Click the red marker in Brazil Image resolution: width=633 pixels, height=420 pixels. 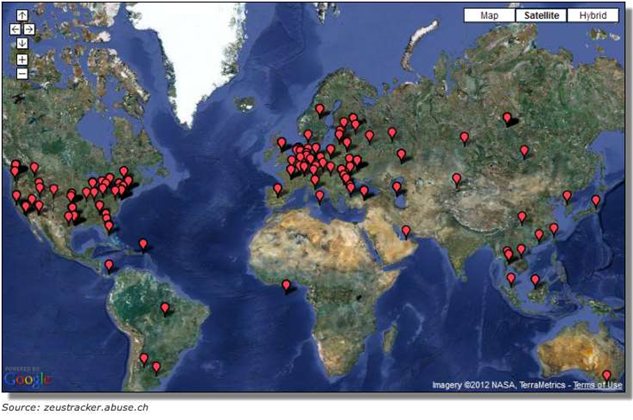tap(165, 308)
